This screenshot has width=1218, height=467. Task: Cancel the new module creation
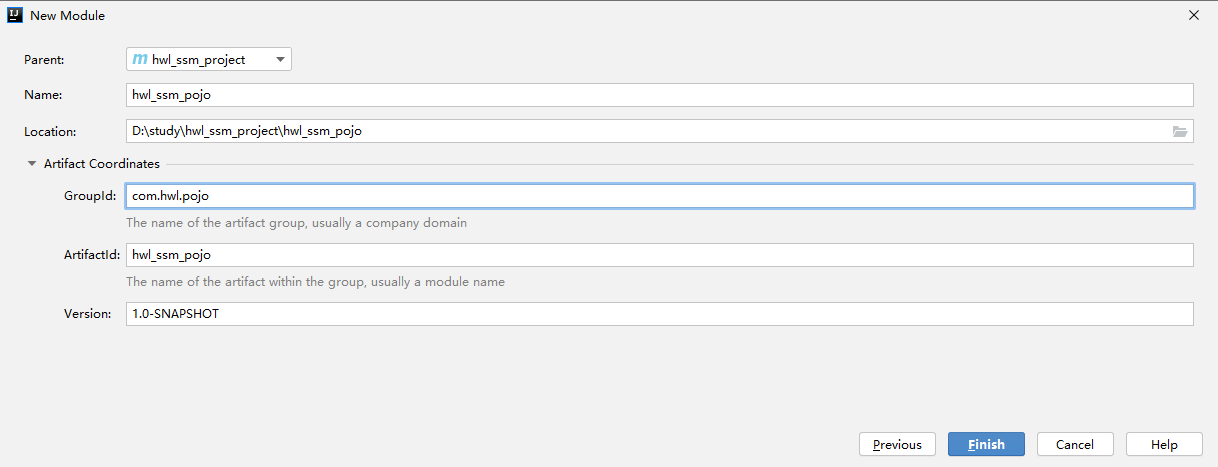tap(1075, 444)
